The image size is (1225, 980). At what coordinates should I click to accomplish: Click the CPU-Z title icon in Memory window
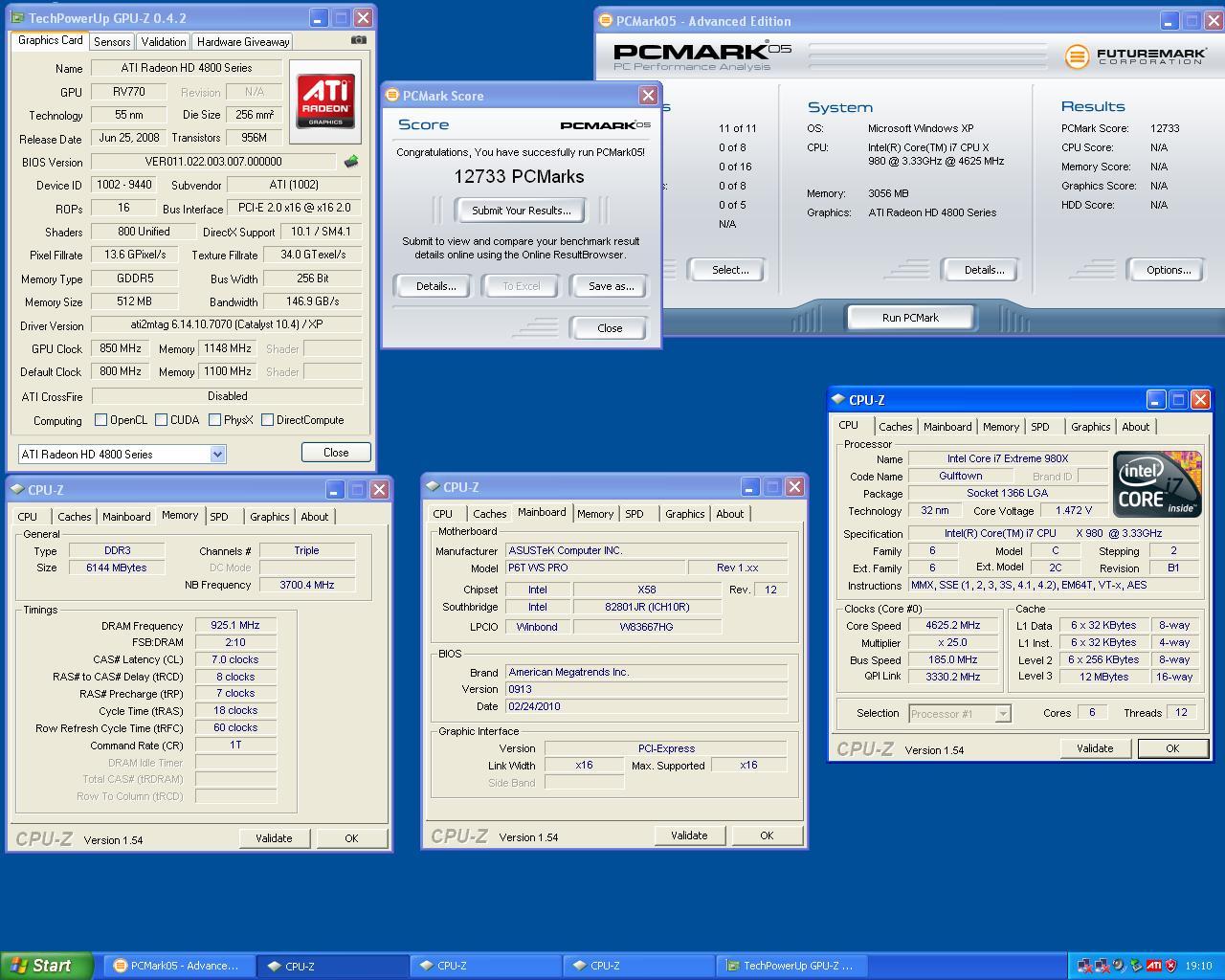pos(17,490)
